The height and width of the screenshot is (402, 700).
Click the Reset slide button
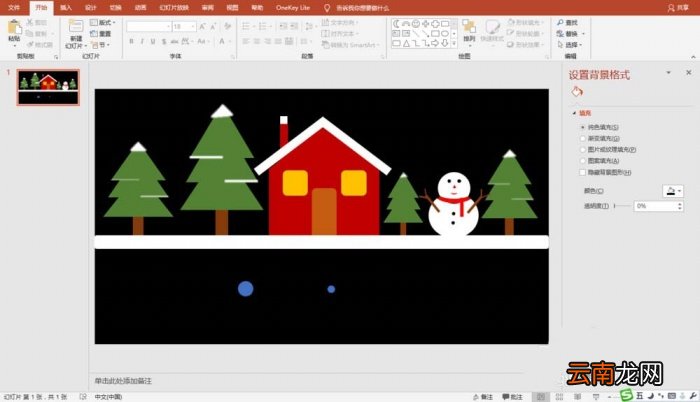[100, 34]
